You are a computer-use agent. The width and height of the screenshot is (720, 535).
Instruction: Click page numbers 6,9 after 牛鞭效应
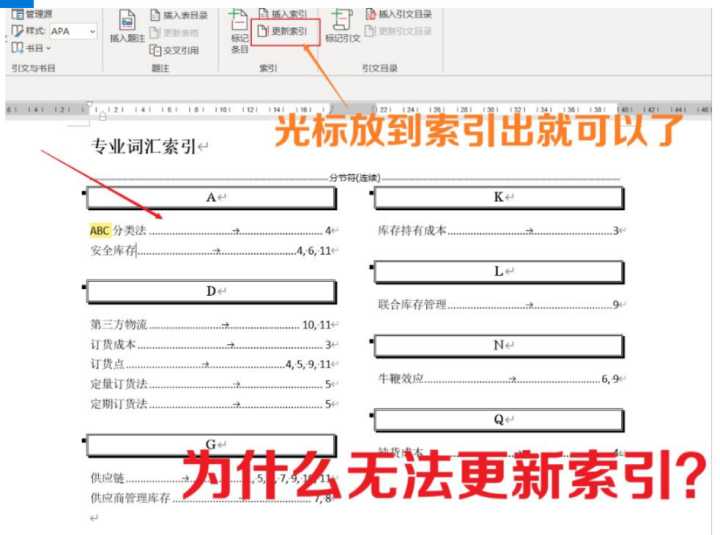610,379
